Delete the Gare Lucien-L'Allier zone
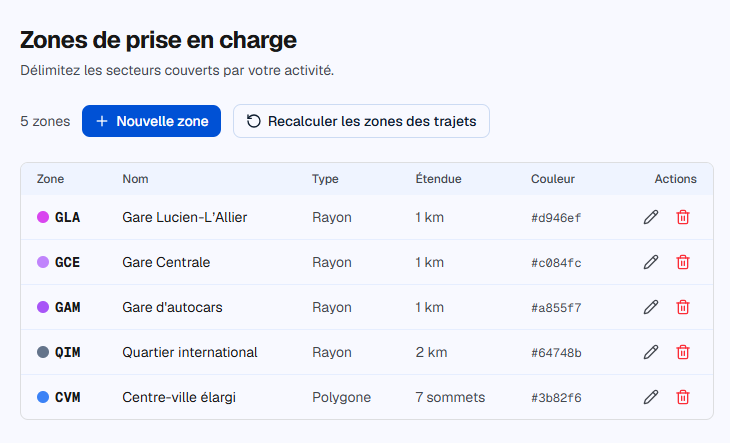This screenshot has height=443, width=730. click(x=683, y=217)
